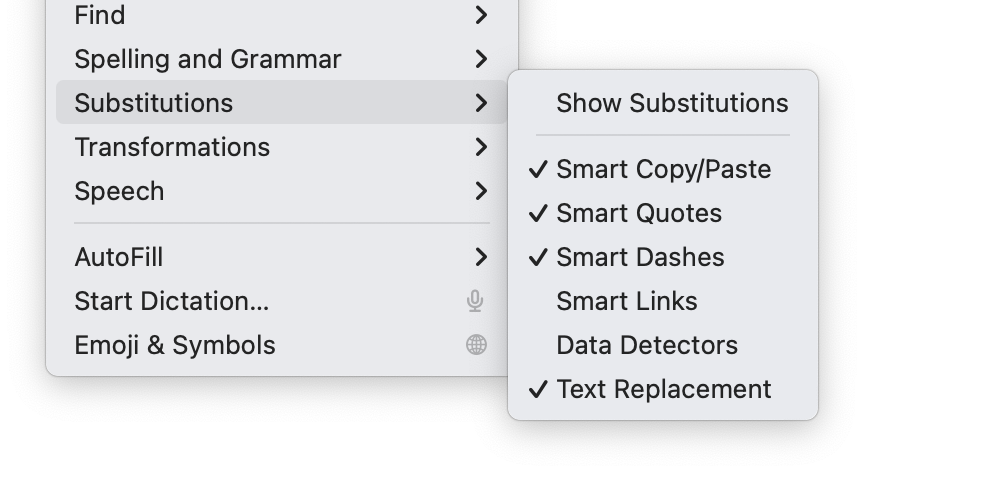Click the microphone icon beside Start Dictation
The height and width of the screenshot is (494, 994).
[476, 301]
